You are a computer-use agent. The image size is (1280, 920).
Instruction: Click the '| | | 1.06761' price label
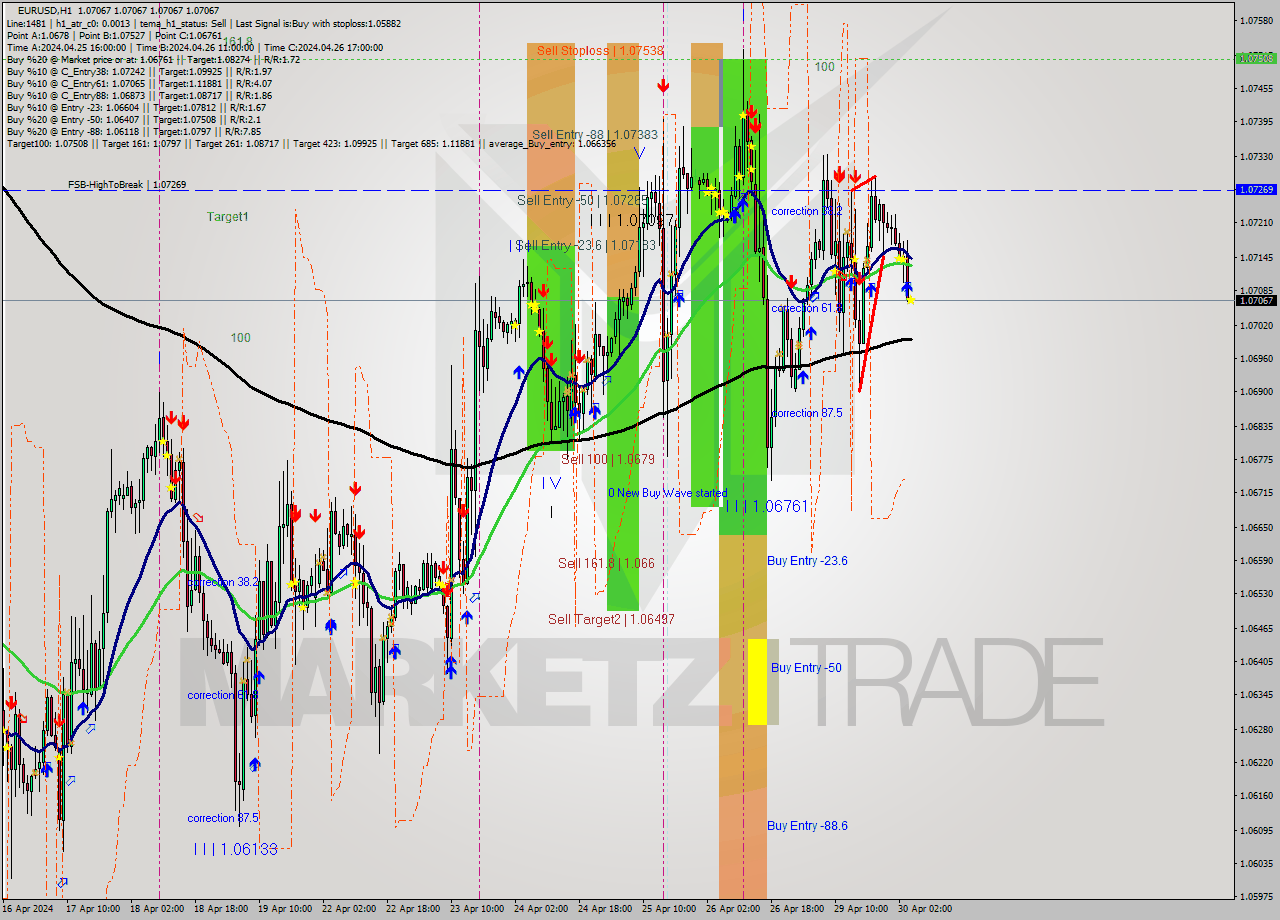point(767,506)
